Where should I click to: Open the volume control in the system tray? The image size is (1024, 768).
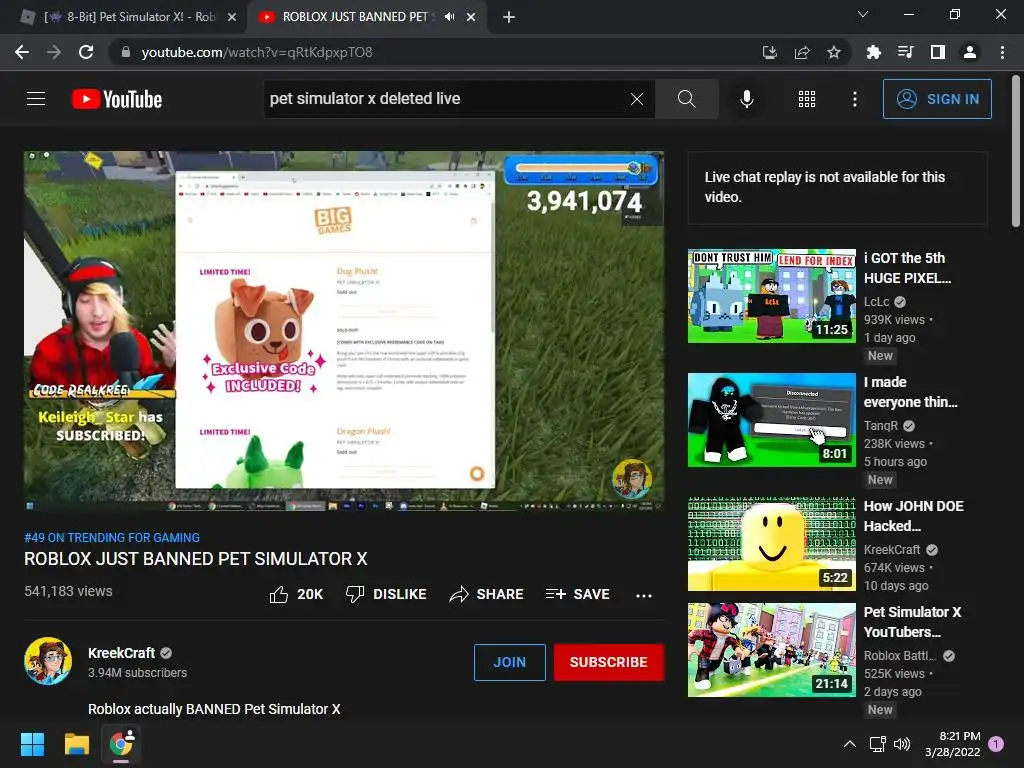(902, 744)
